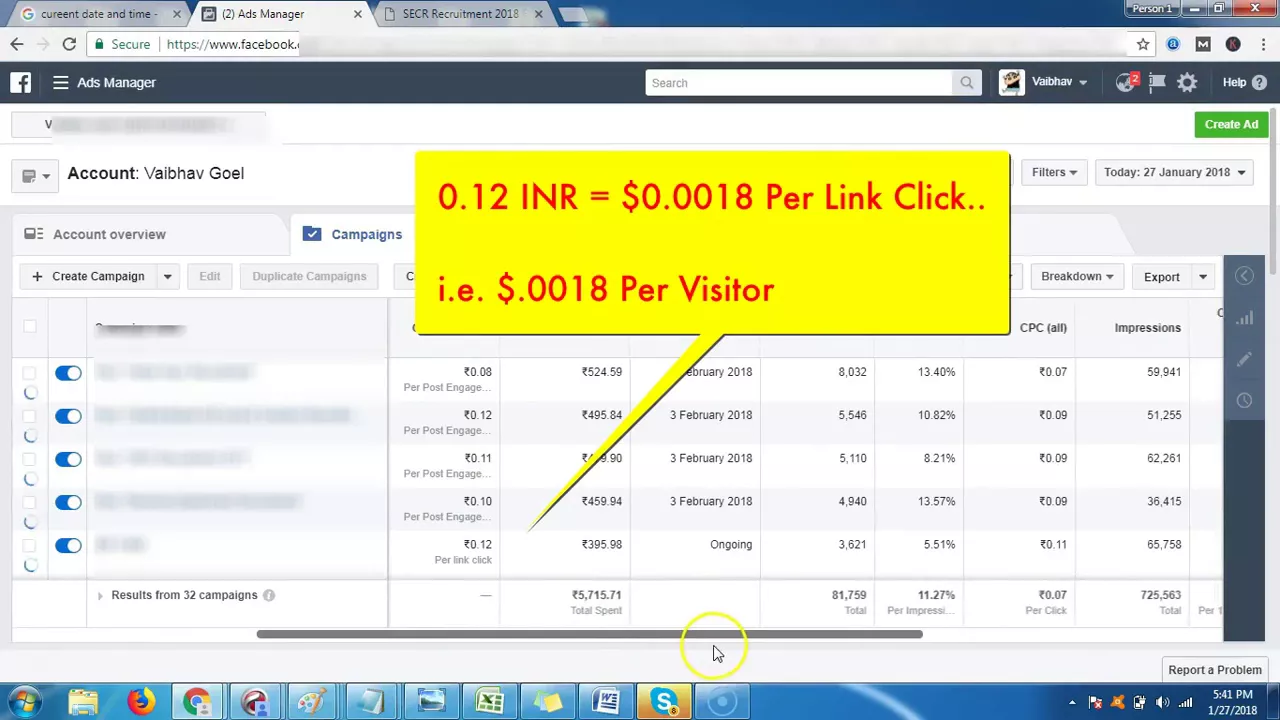Click the search magnifier icon
Viewport: 1280px width, 720px height.
[966, 83]
